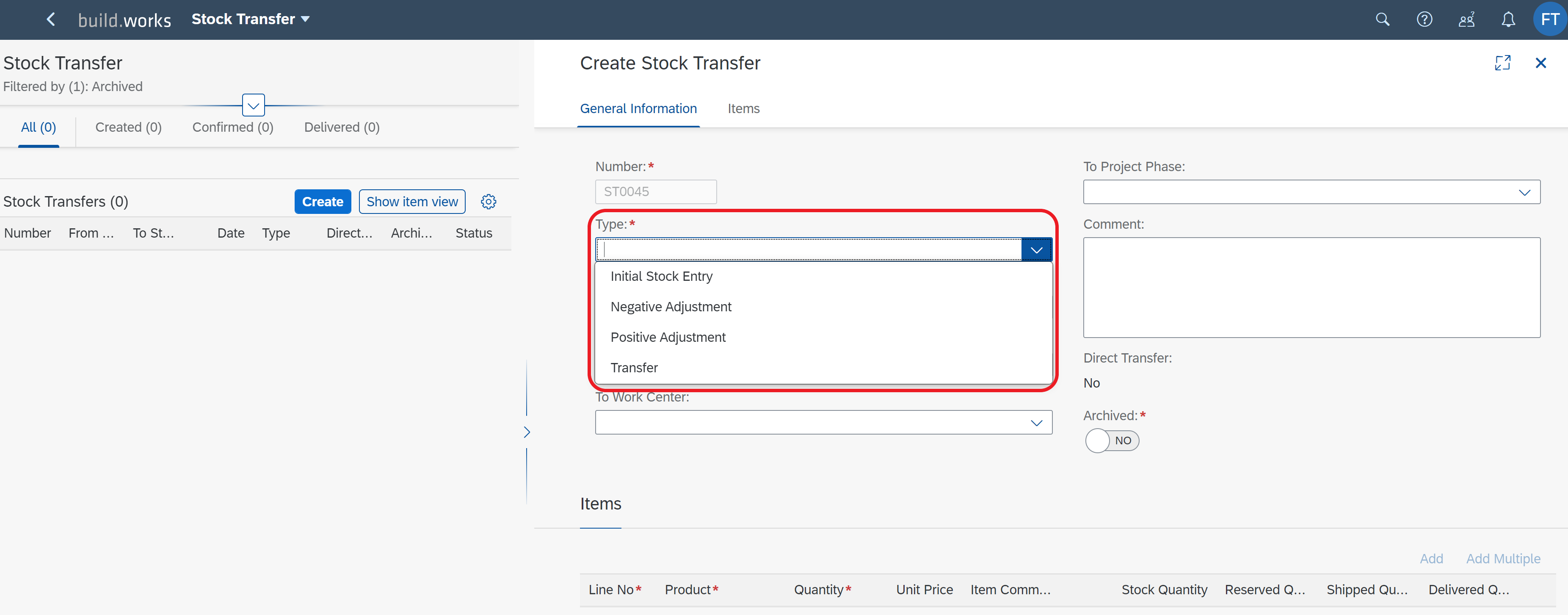Enter full screen for Create Stock Transfer

click(1502, 63)
